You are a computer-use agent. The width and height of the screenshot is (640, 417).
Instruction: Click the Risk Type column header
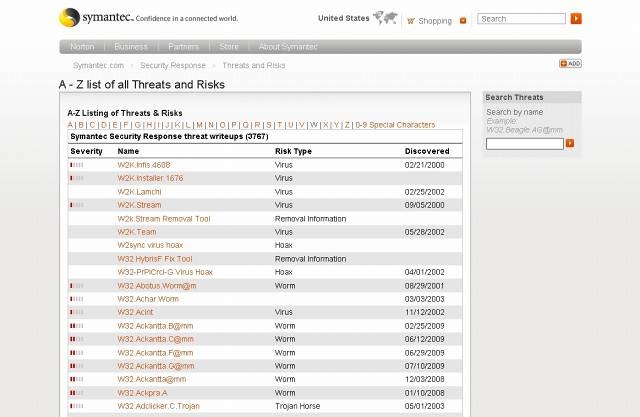pos(293,151)
